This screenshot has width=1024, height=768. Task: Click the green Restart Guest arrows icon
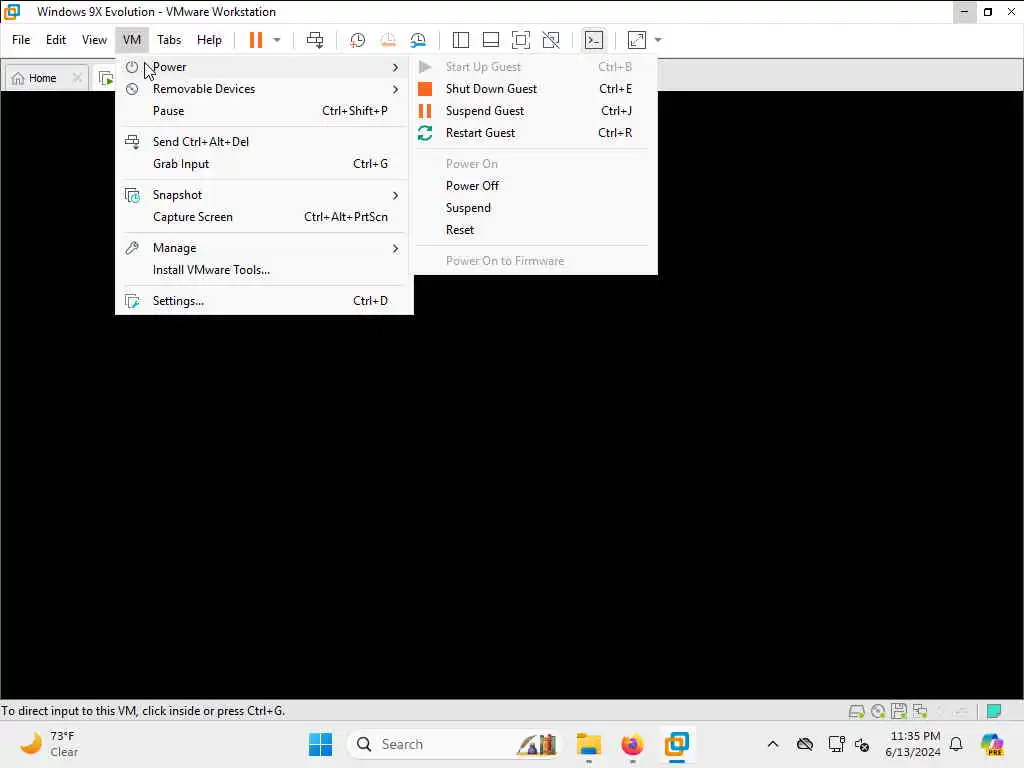424,133
